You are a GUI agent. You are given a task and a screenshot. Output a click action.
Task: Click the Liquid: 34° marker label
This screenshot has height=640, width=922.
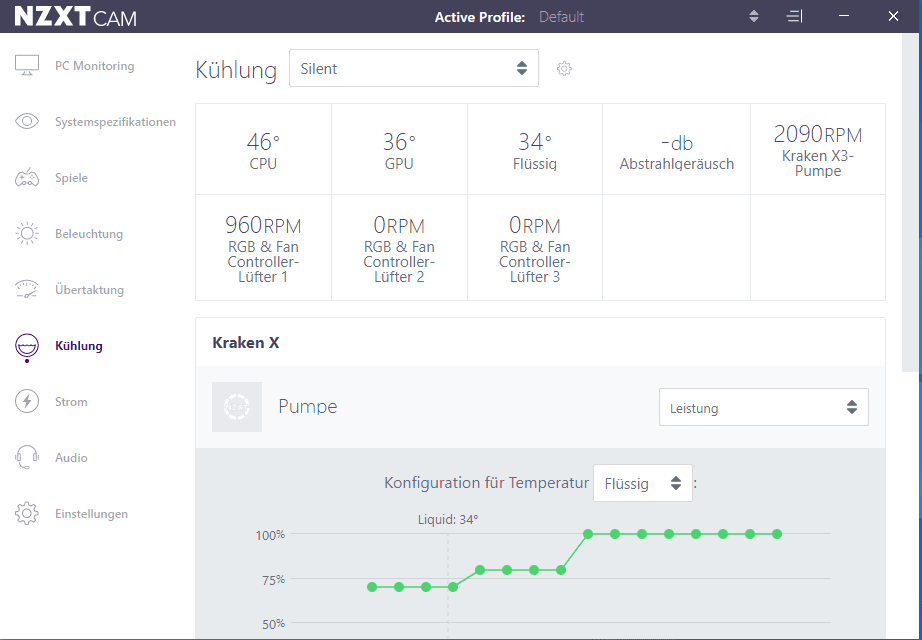(448, 519)
